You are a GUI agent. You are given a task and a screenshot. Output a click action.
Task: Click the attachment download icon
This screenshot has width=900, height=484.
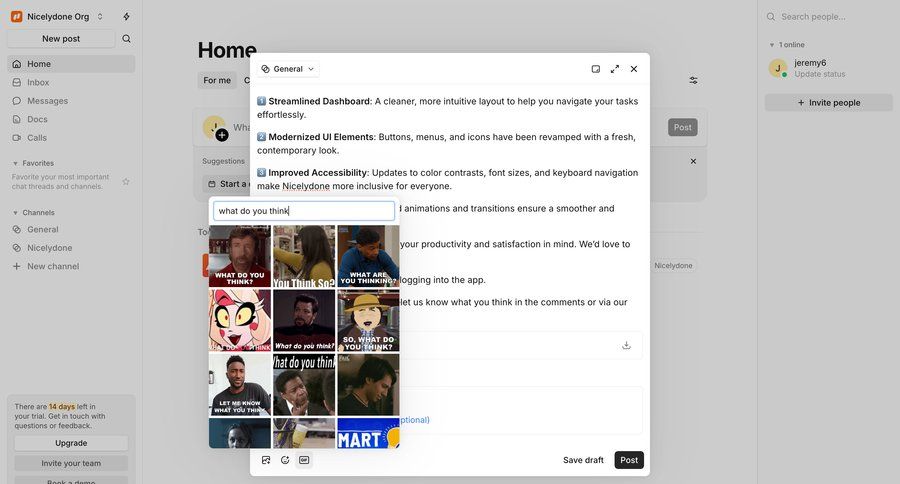(x=626, y=345)
